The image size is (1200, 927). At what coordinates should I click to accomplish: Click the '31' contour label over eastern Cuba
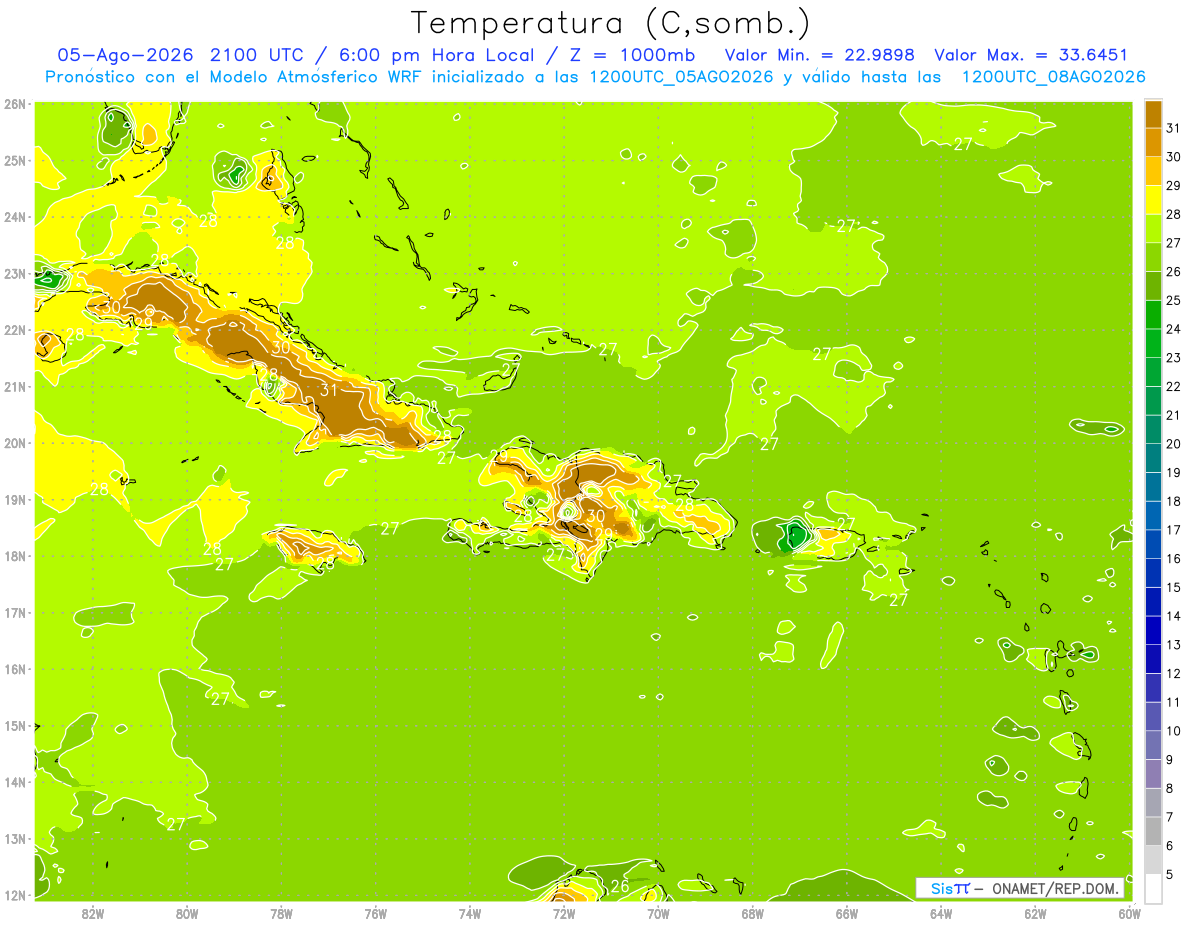click(329, 390)
